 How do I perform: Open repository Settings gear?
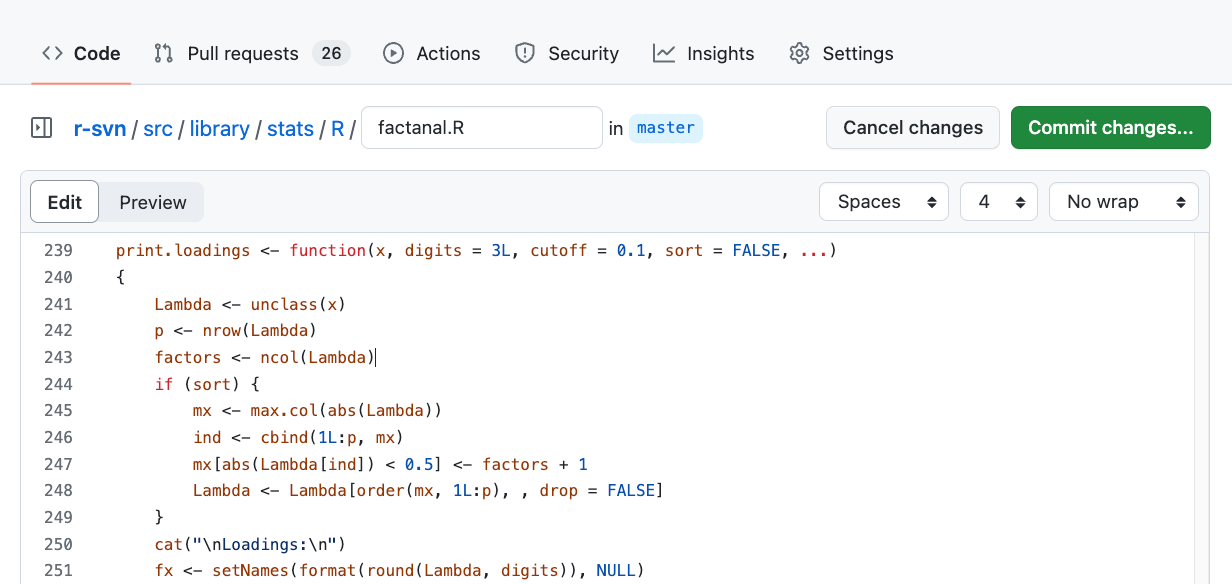click(x=840, y=53)
